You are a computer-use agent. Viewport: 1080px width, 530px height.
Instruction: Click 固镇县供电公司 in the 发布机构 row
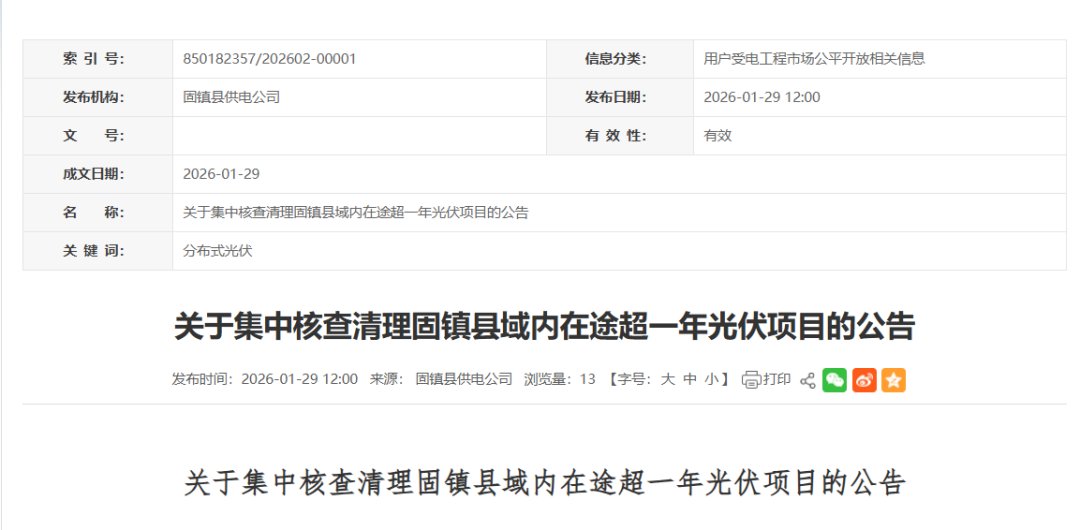231,97
